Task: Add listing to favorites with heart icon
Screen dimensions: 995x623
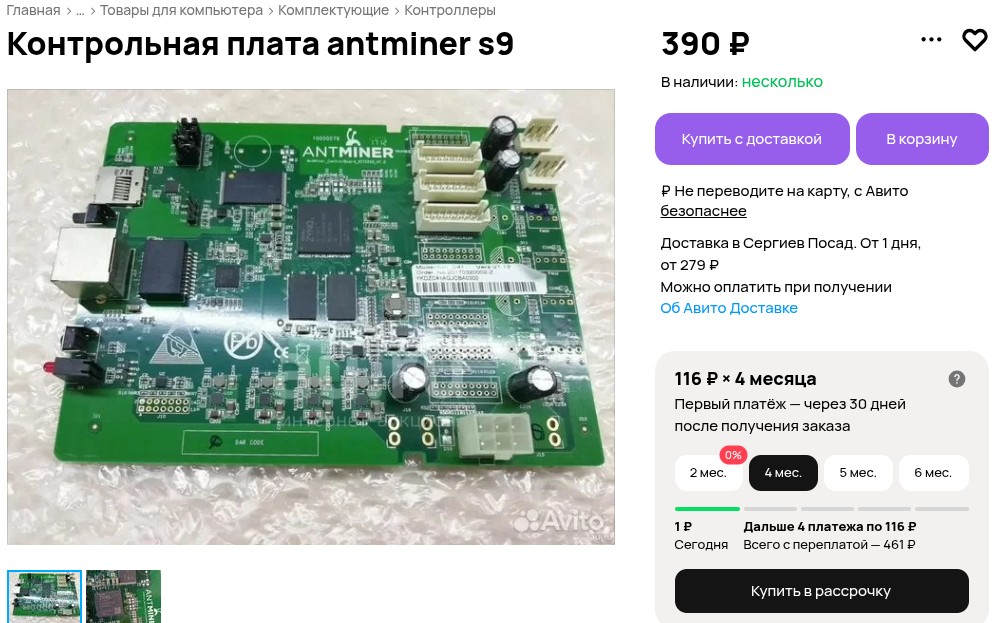Action: pyautogui.click(x=975, y=40)
